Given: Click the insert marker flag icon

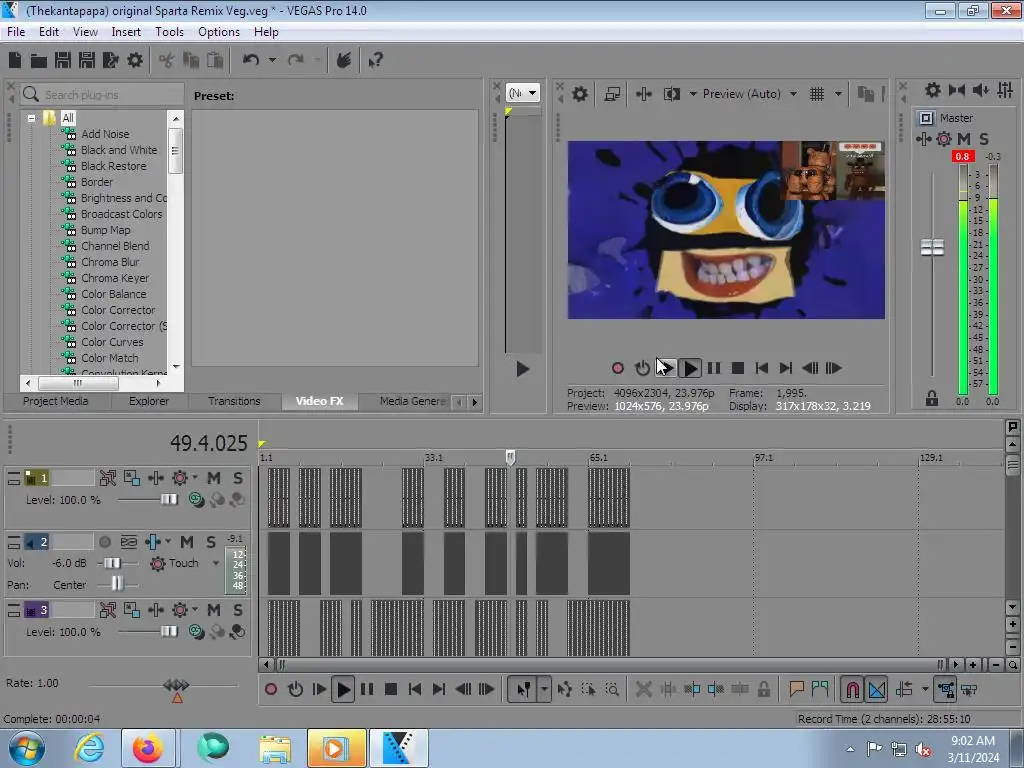Looking at the screenshot, I should [796, 689].
